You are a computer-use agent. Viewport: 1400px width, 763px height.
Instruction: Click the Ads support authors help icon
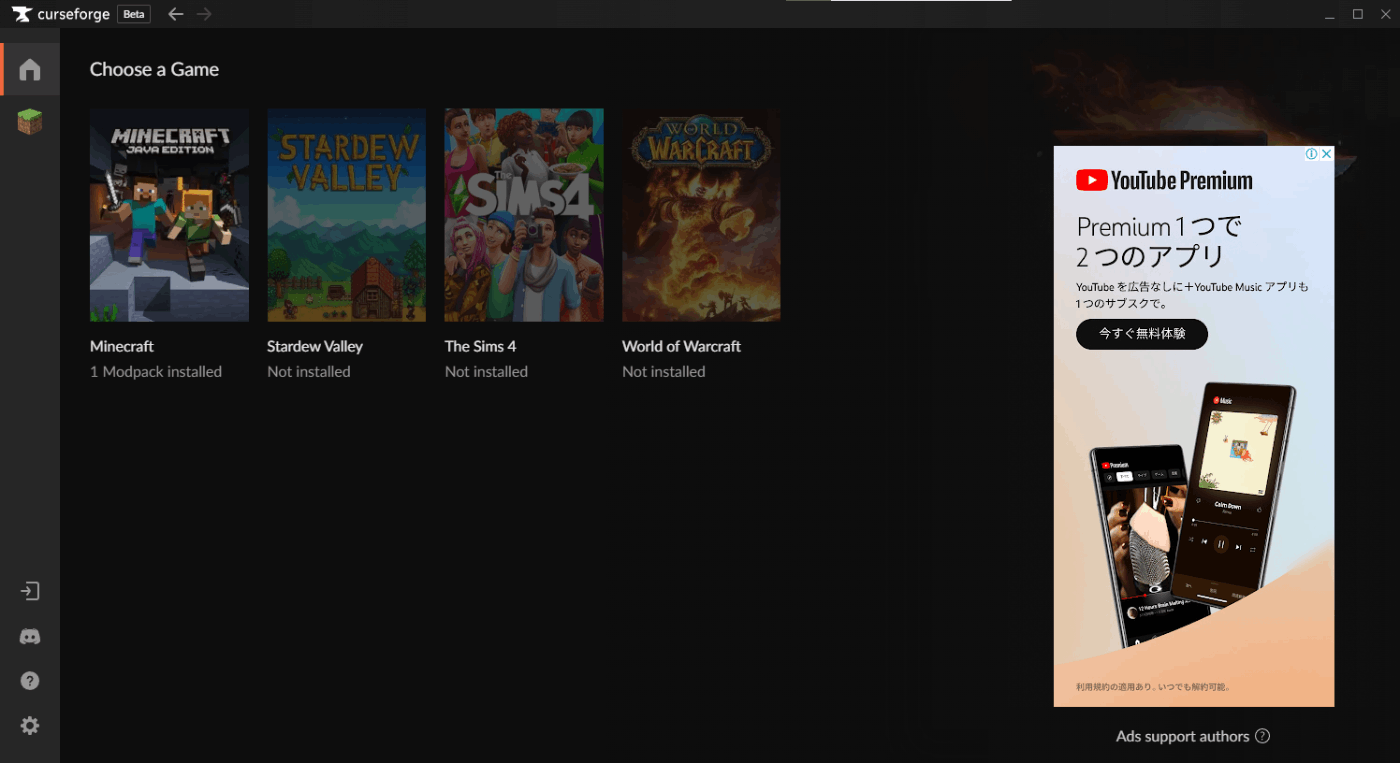click(x=1262, y=736)
